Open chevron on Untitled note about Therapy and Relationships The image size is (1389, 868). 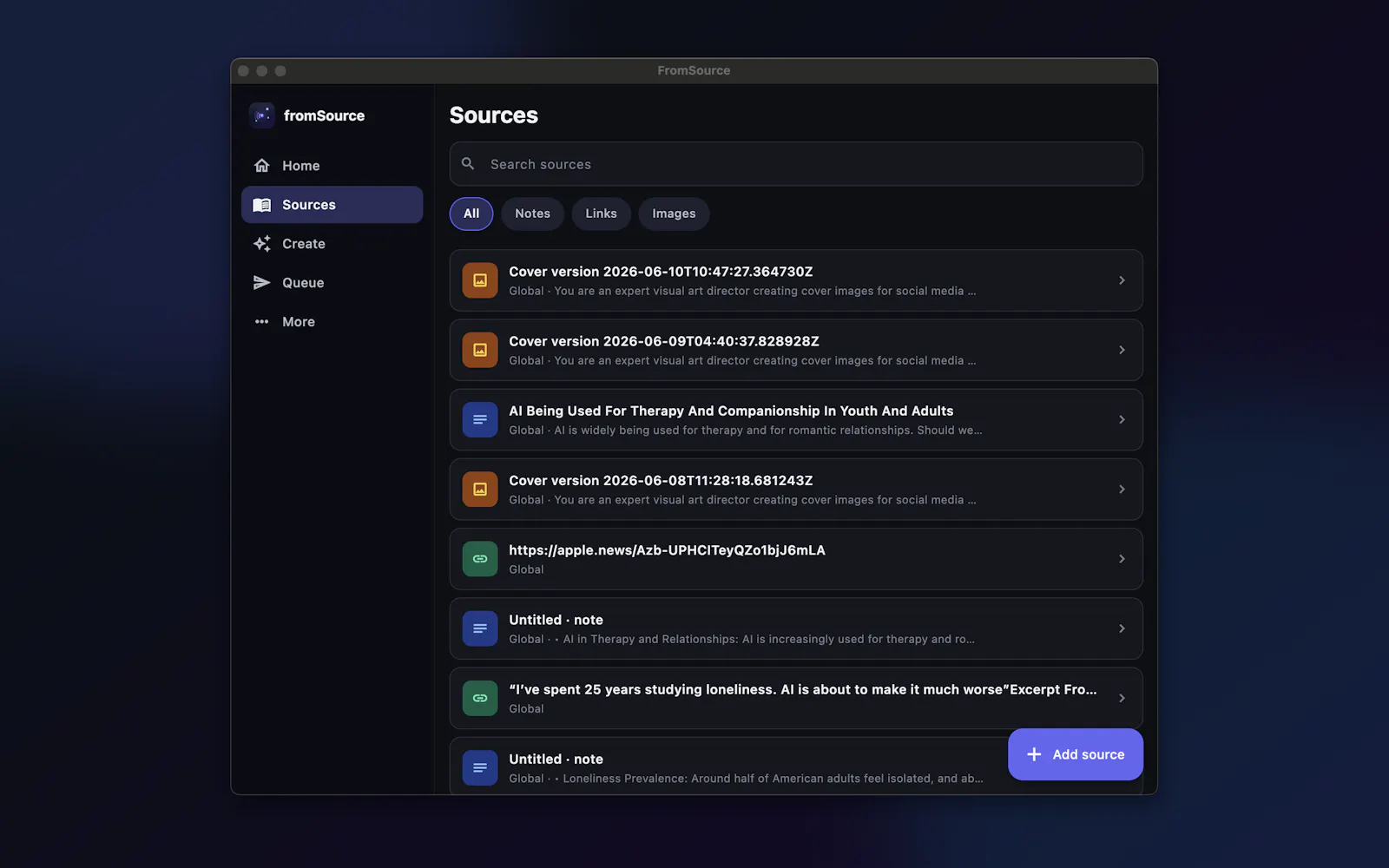(1122, 628)
